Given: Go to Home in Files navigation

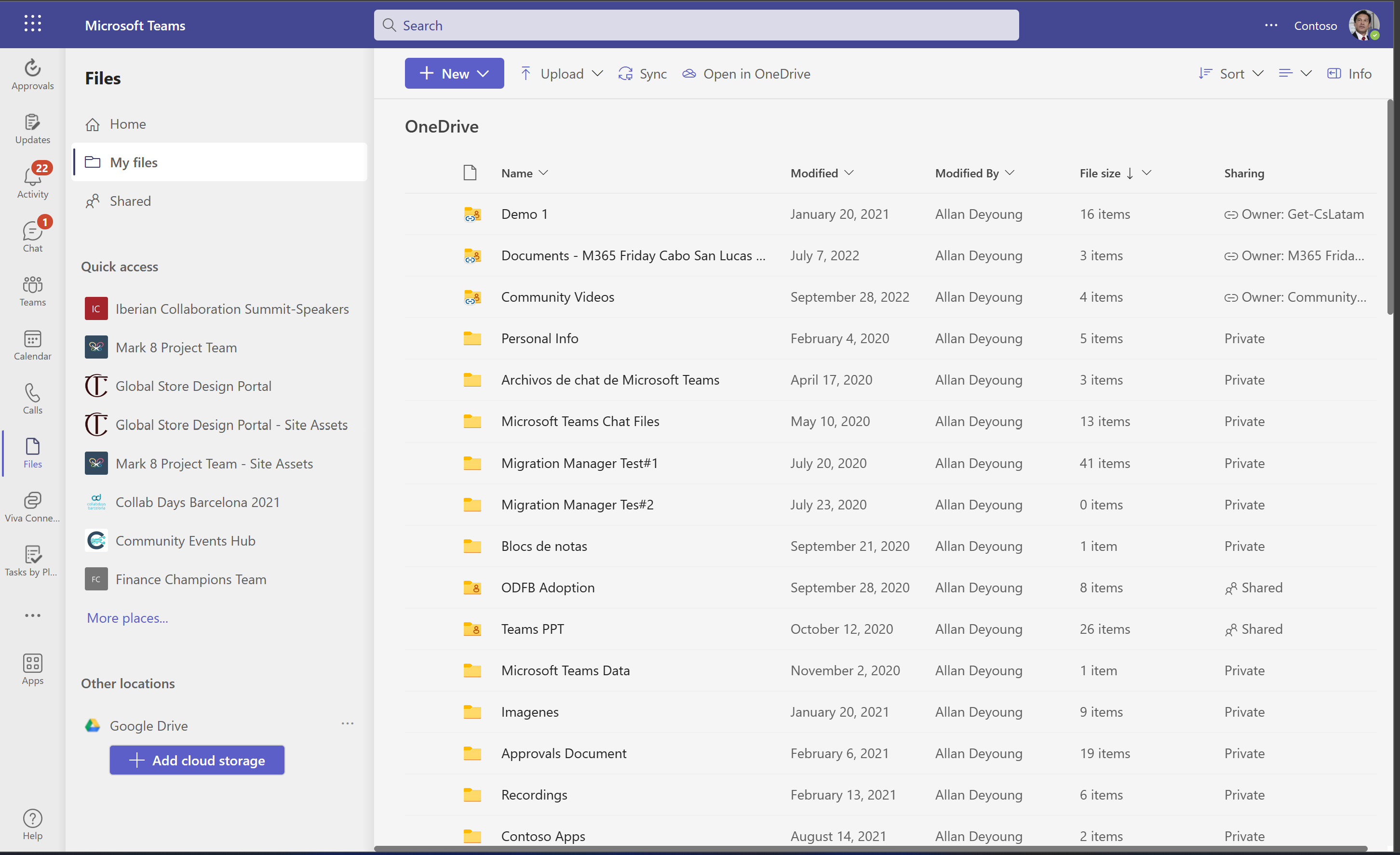Looking at the screenshot, I should click(x=127, y=124).
